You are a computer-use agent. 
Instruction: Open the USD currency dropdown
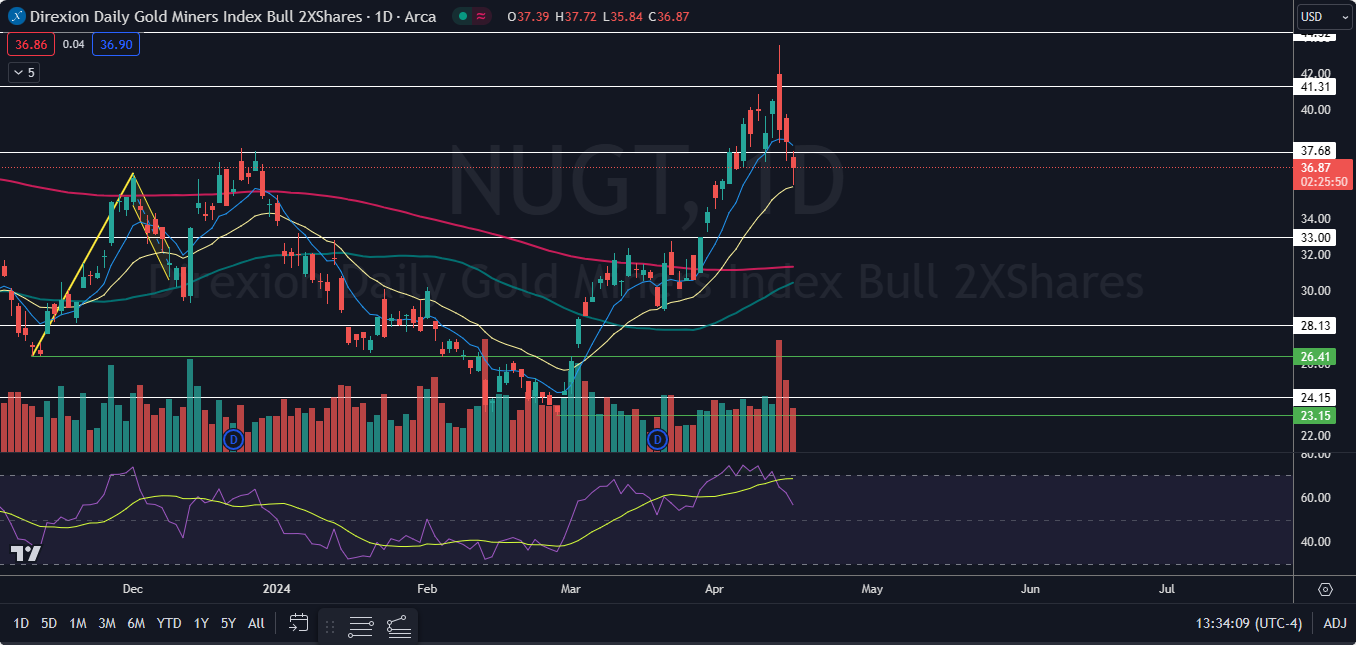coord(1324,16)
